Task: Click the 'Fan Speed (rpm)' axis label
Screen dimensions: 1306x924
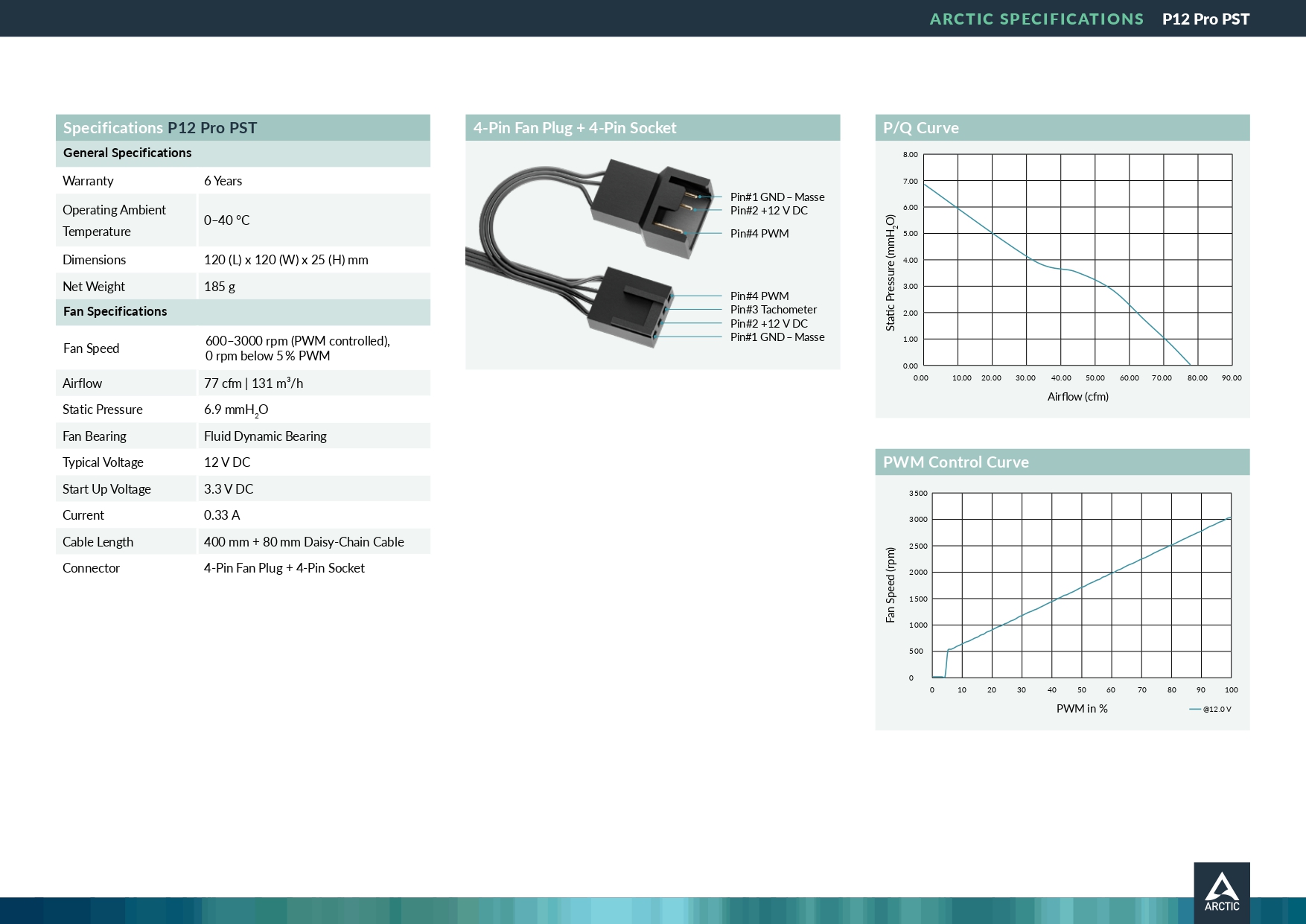Action: (891, 584)
